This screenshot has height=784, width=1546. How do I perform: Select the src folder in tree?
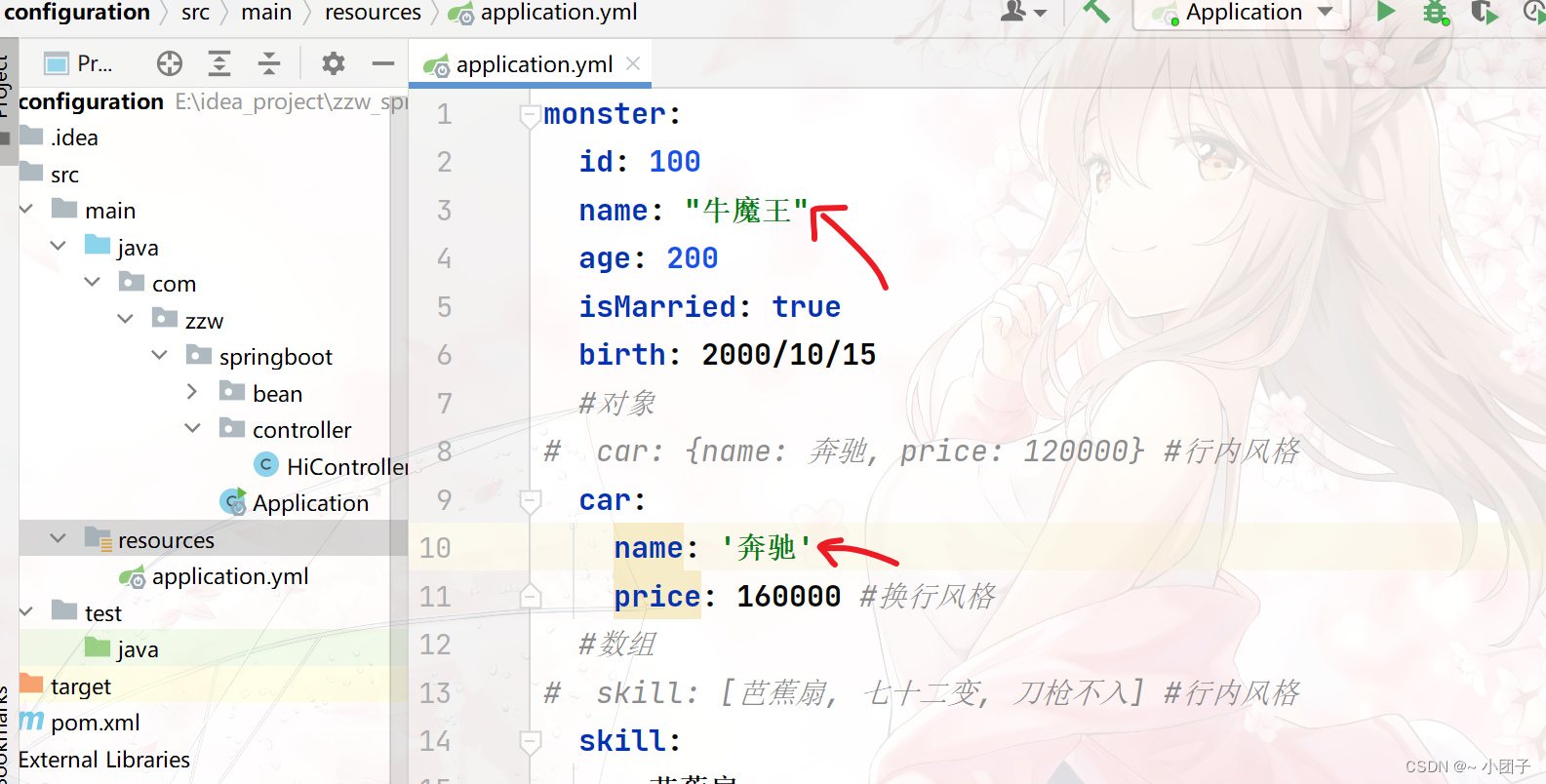(x=64, y=175)
